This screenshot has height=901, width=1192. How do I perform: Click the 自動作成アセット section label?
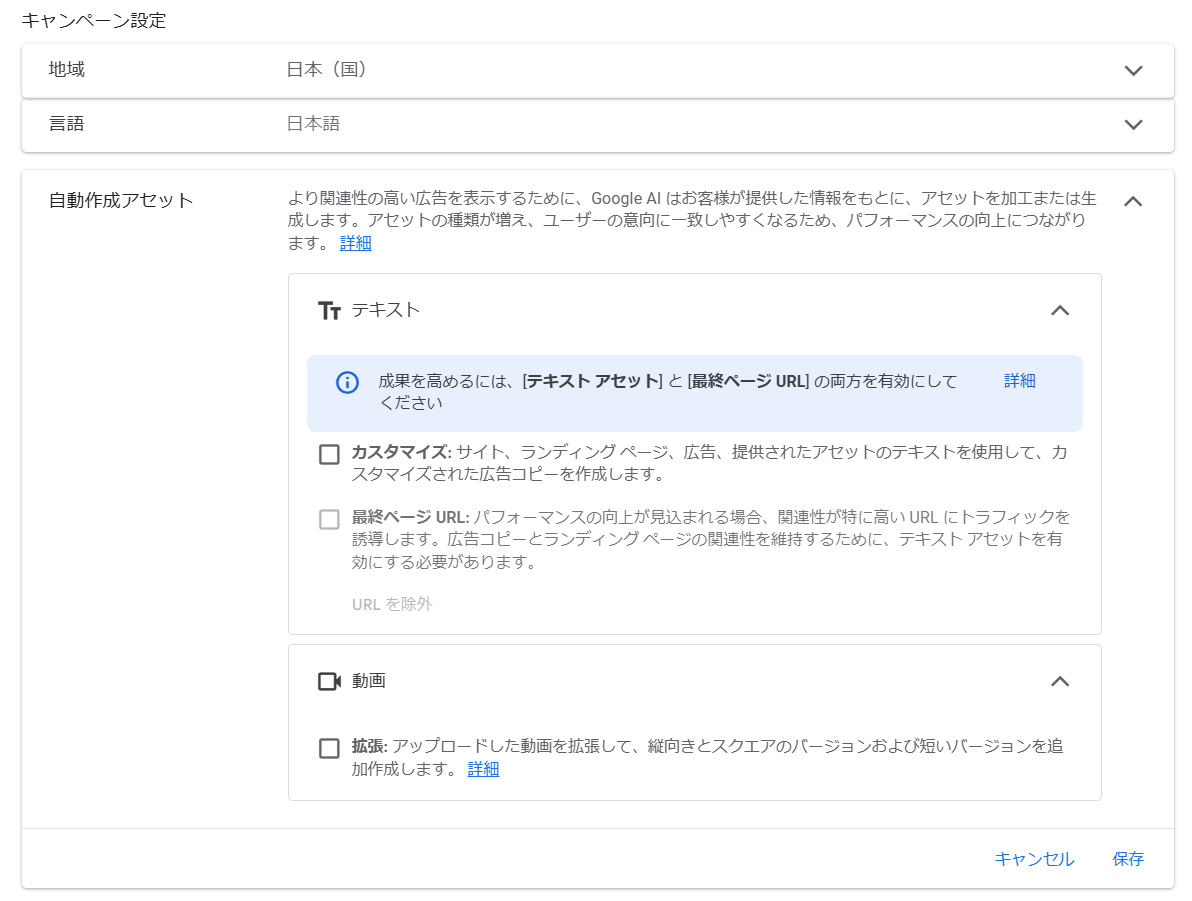pyautogui.click(x=121, y=200)
